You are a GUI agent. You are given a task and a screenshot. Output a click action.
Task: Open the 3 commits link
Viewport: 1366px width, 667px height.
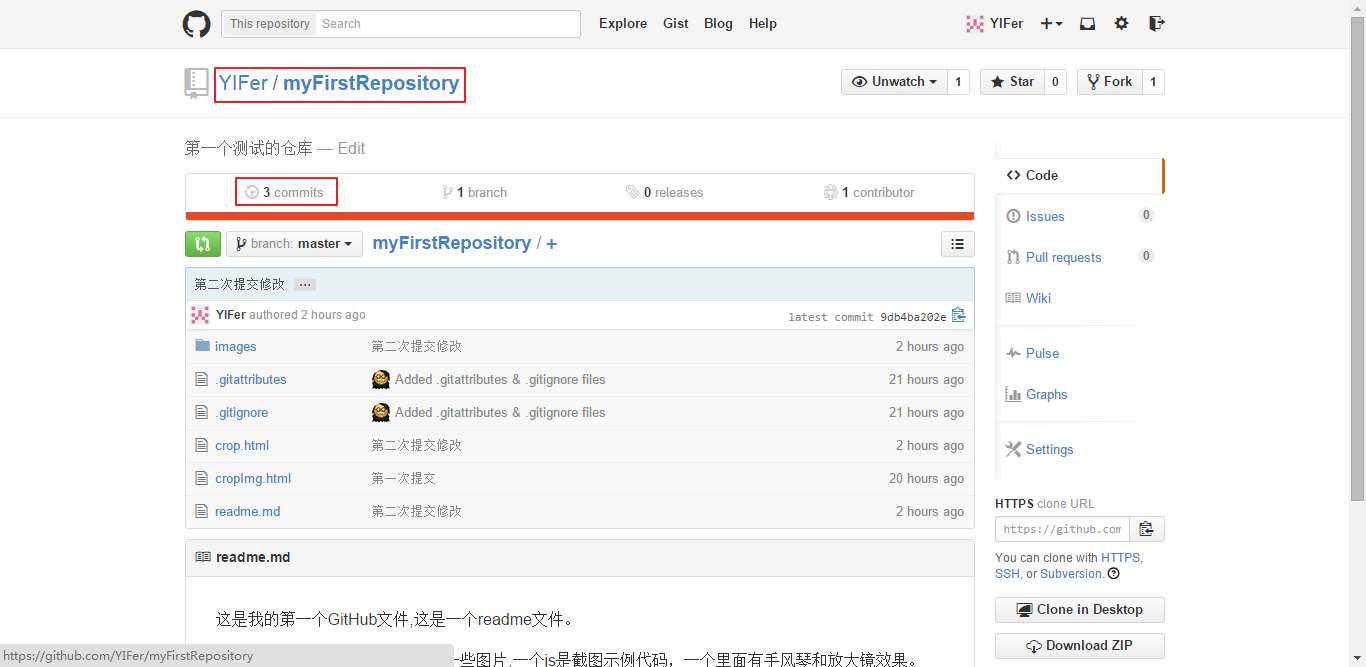(x=285, y=192)
